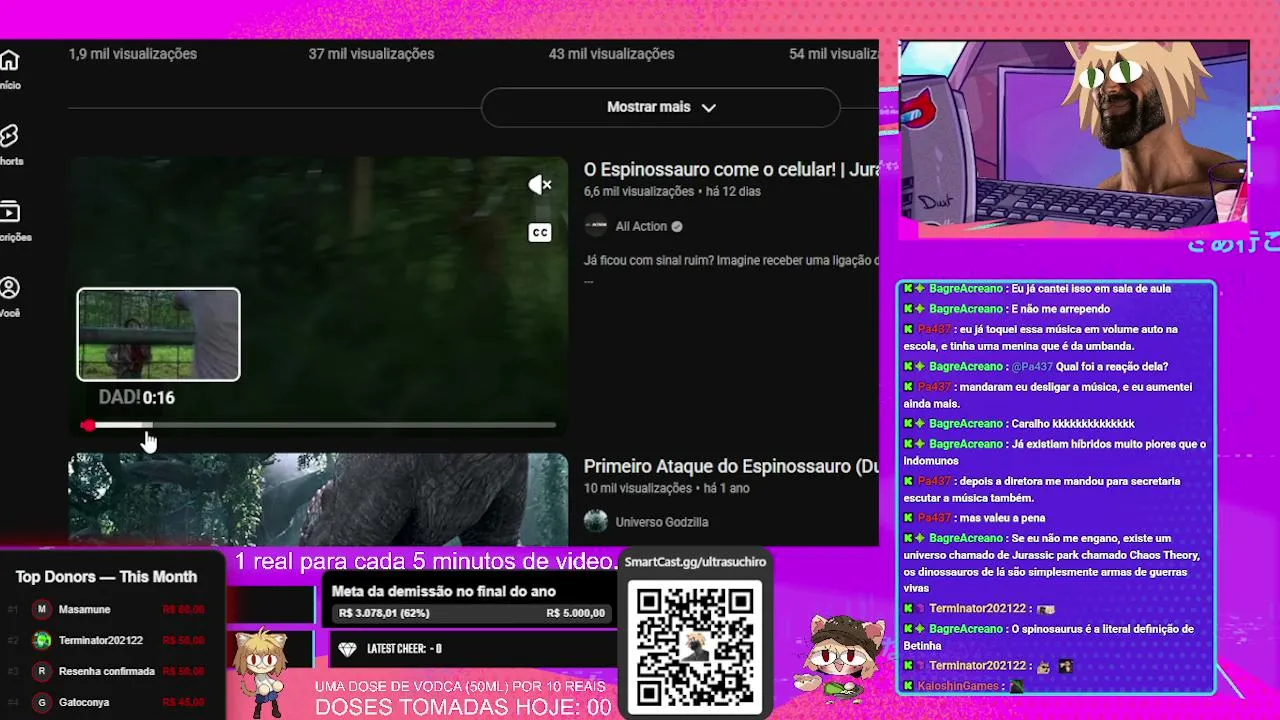Viewport: 1280px width, 720px height.
Task: Expand the Mostrar mais section
Action: 661,107
